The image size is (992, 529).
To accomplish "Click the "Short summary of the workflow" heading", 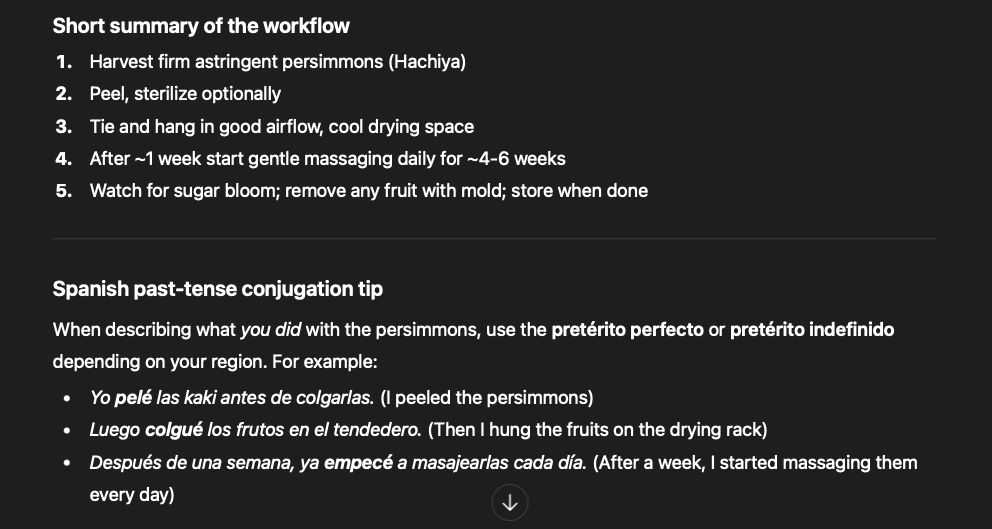I will 201,25.
